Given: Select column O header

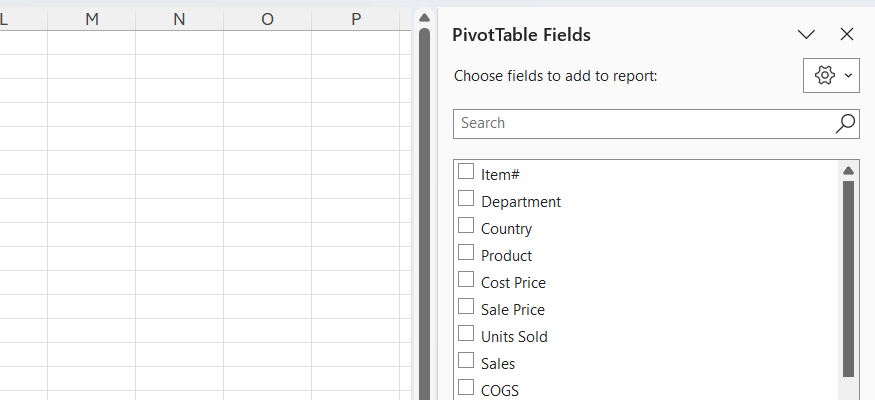Looking at the screenshot, I should (x=267, y=20).
